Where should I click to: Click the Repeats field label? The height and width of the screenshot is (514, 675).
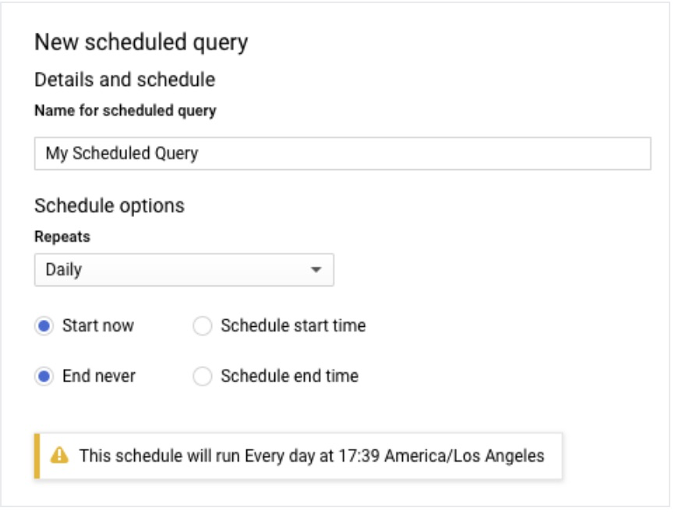tap(62, 237)
